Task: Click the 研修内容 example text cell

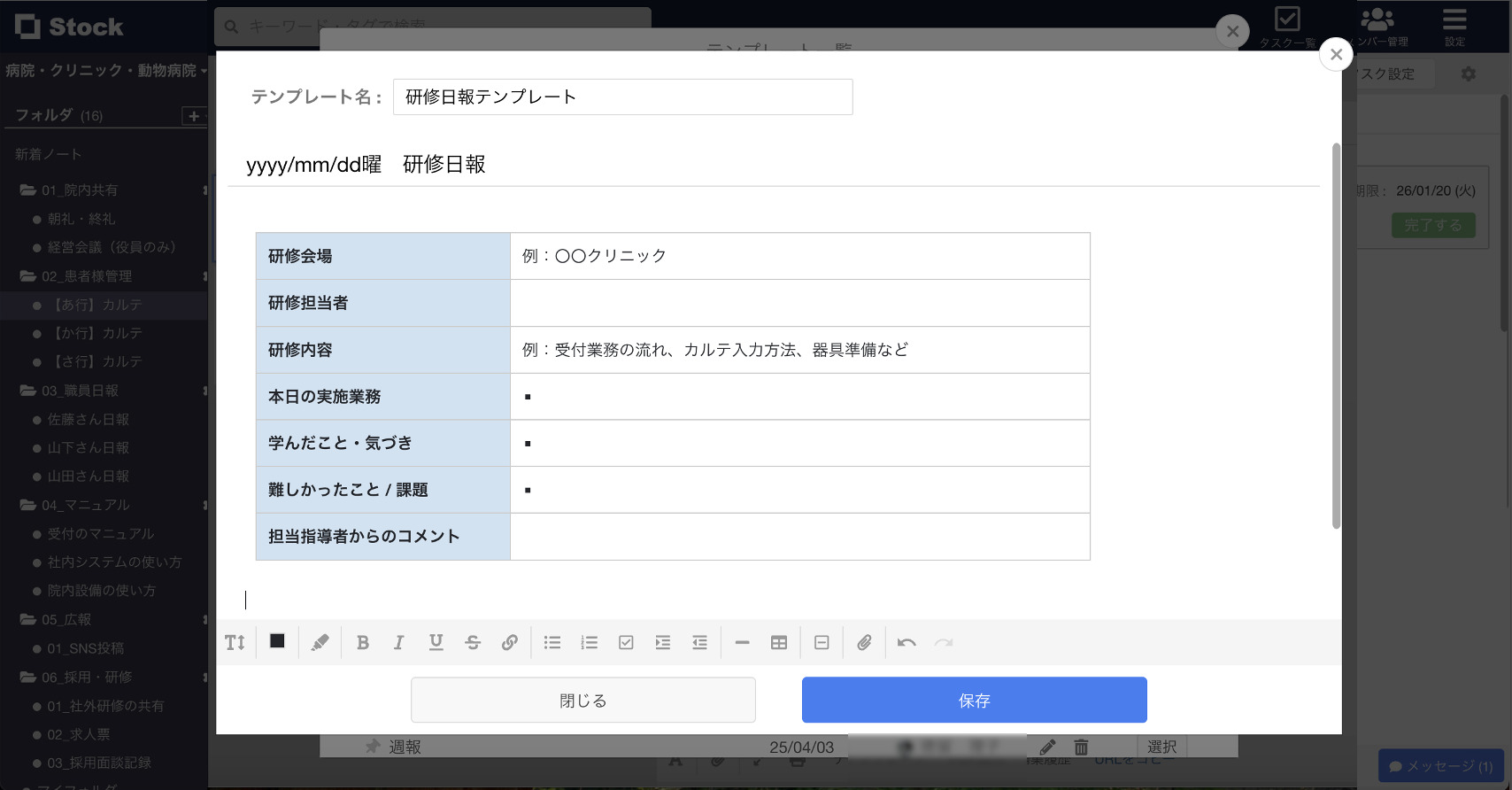Action: click(x=800, y=350)
